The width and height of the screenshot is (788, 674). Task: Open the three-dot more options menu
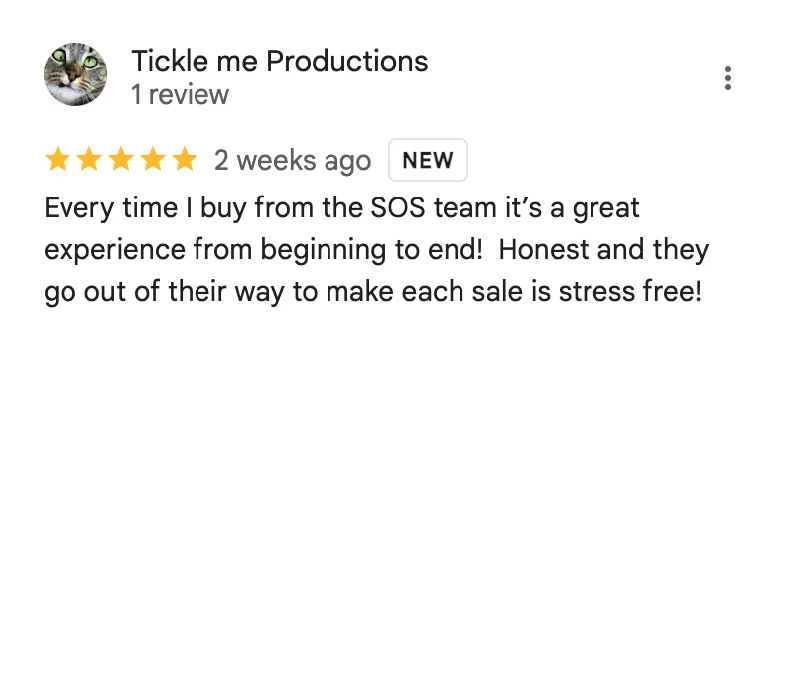click(x=728, y=78)
